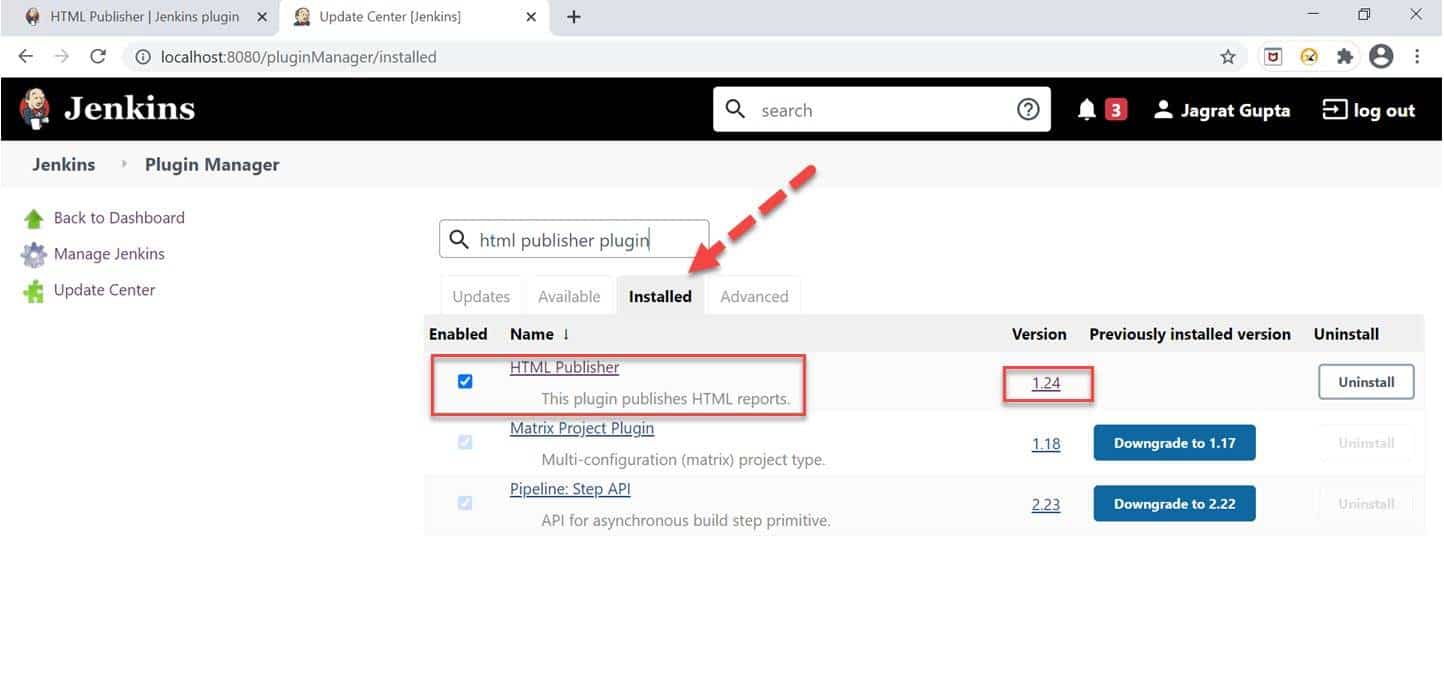This screenshot has width=1444, height=674.
Task: Click the browser back arrow
Action: coord(26,57)
